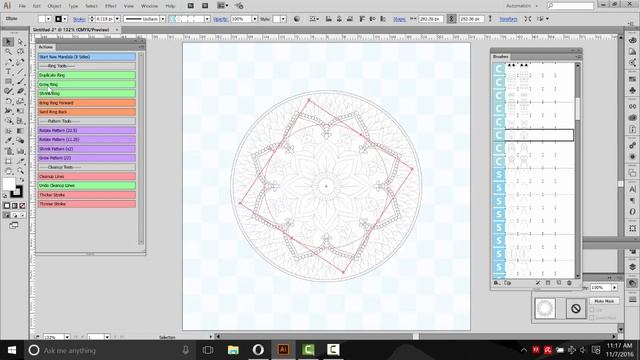This screenshot has width=640, height=360.
Task: Click the Cortana Ask me anything box
Action: click(x=111, y=350)
